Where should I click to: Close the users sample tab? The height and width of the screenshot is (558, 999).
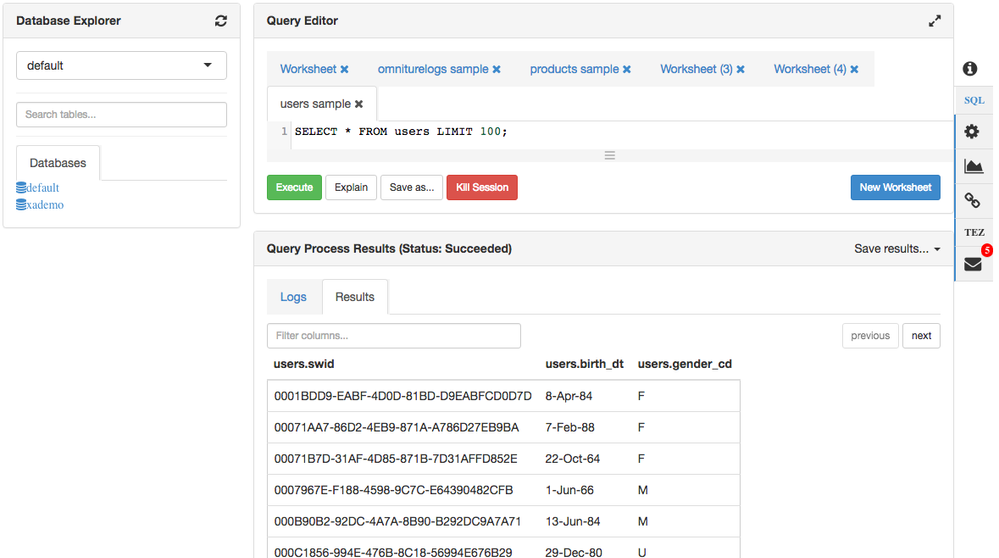[359, 104]
